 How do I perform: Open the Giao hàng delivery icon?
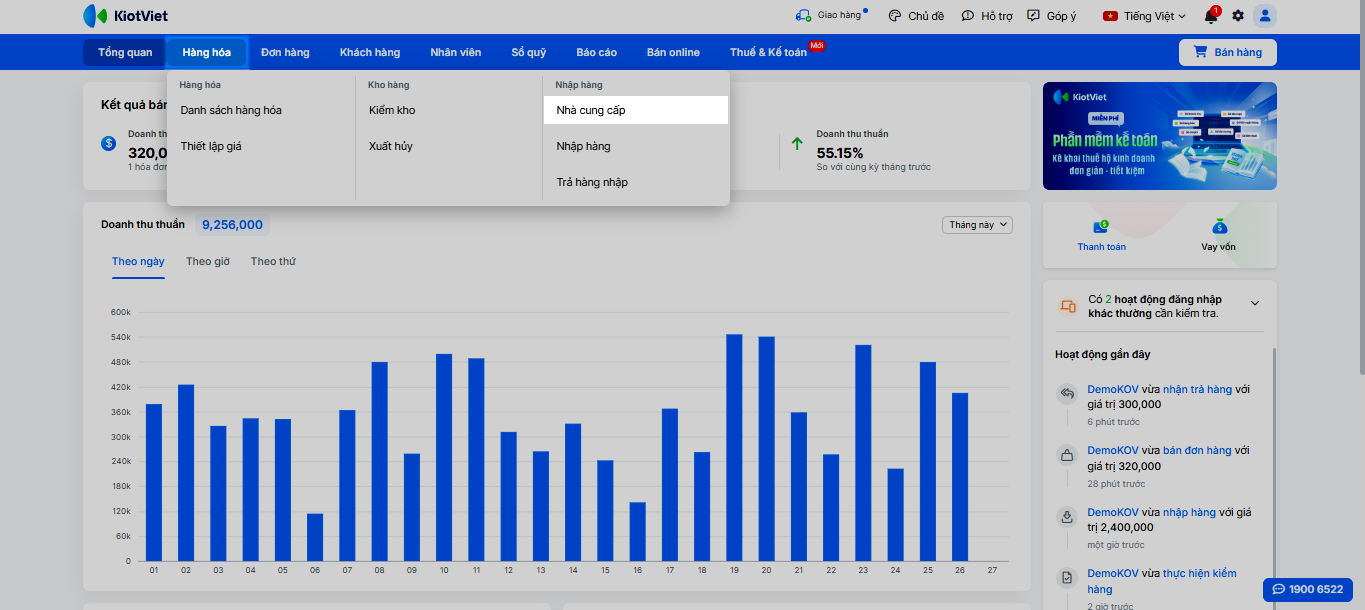pos(803,16)
